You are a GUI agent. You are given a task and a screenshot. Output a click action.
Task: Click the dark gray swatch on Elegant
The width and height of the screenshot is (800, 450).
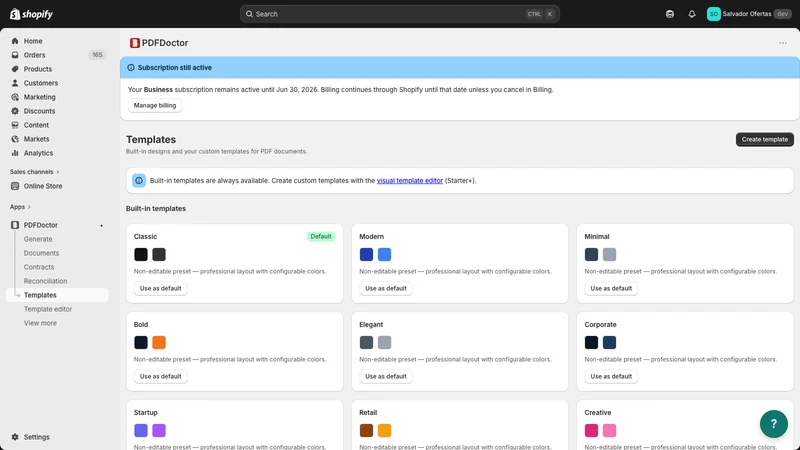(366, 342)
